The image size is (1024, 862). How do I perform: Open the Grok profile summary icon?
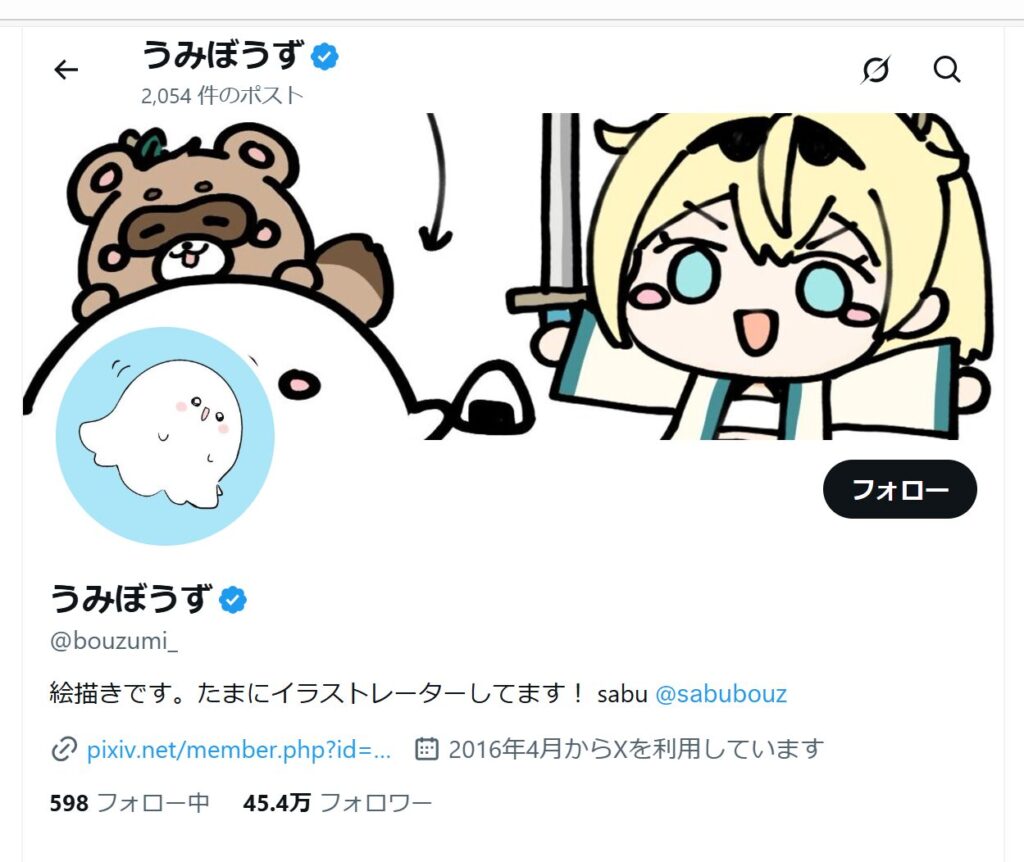tap(876, 69)
